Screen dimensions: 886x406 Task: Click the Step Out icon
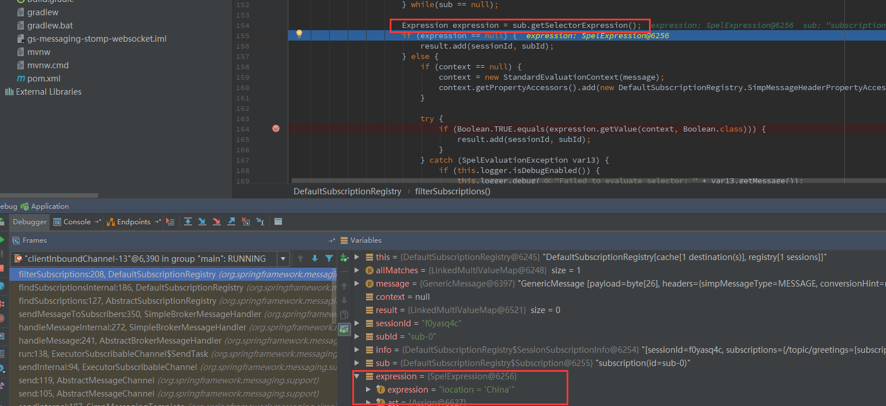[231, 222]
